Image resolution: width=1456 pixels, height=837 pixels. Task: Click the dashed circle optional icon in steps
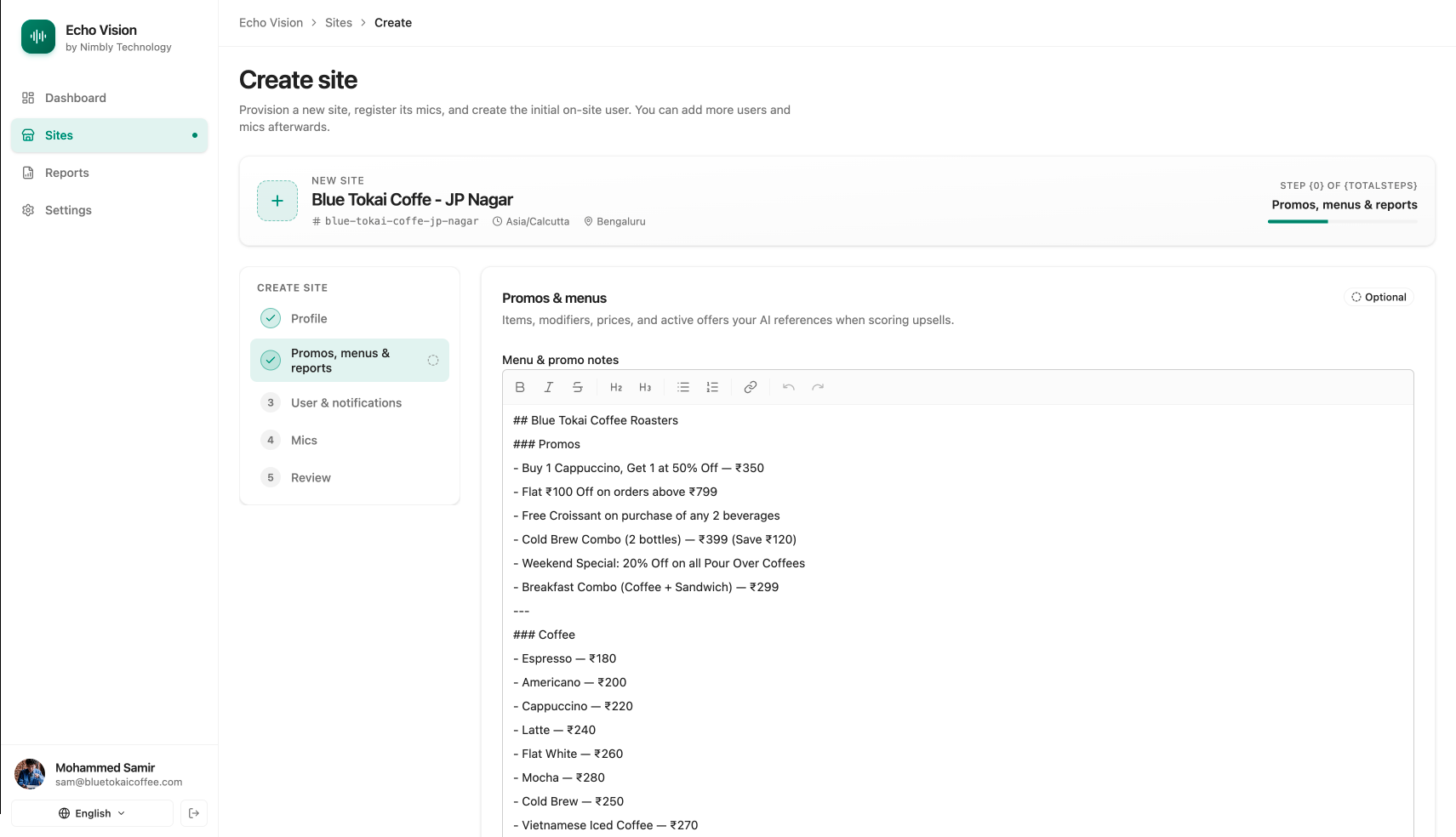[x=433, y=361]
